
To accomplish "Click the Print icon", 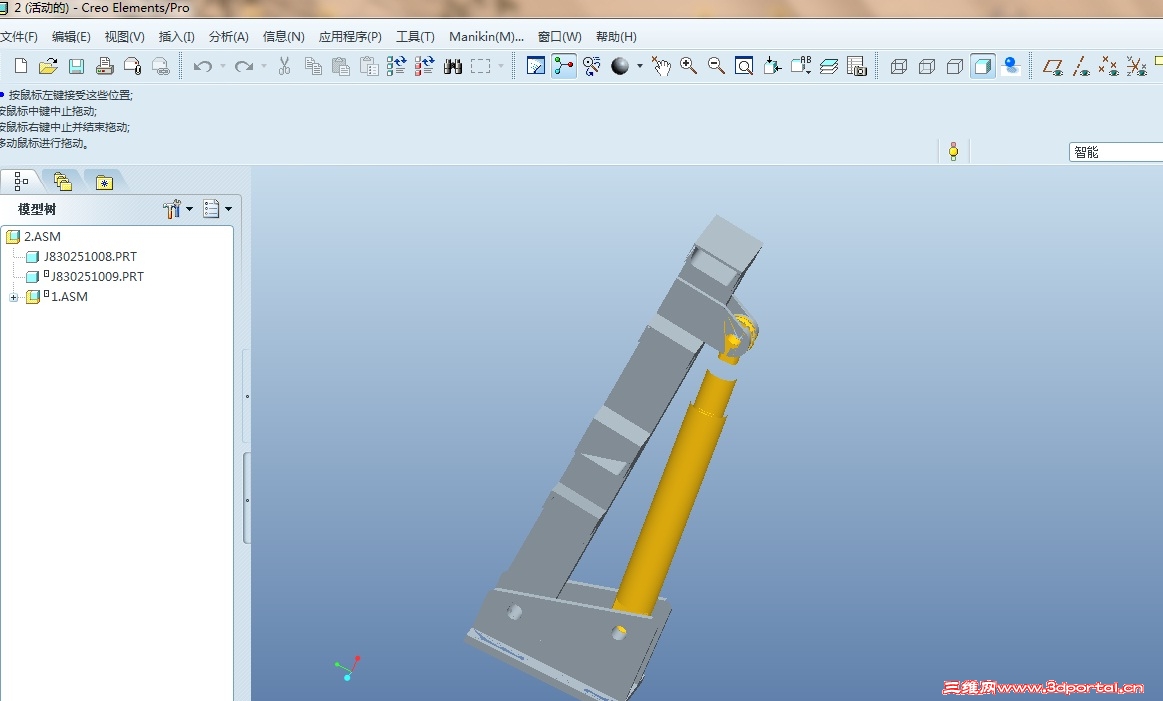I will click(x=105, y=66).
